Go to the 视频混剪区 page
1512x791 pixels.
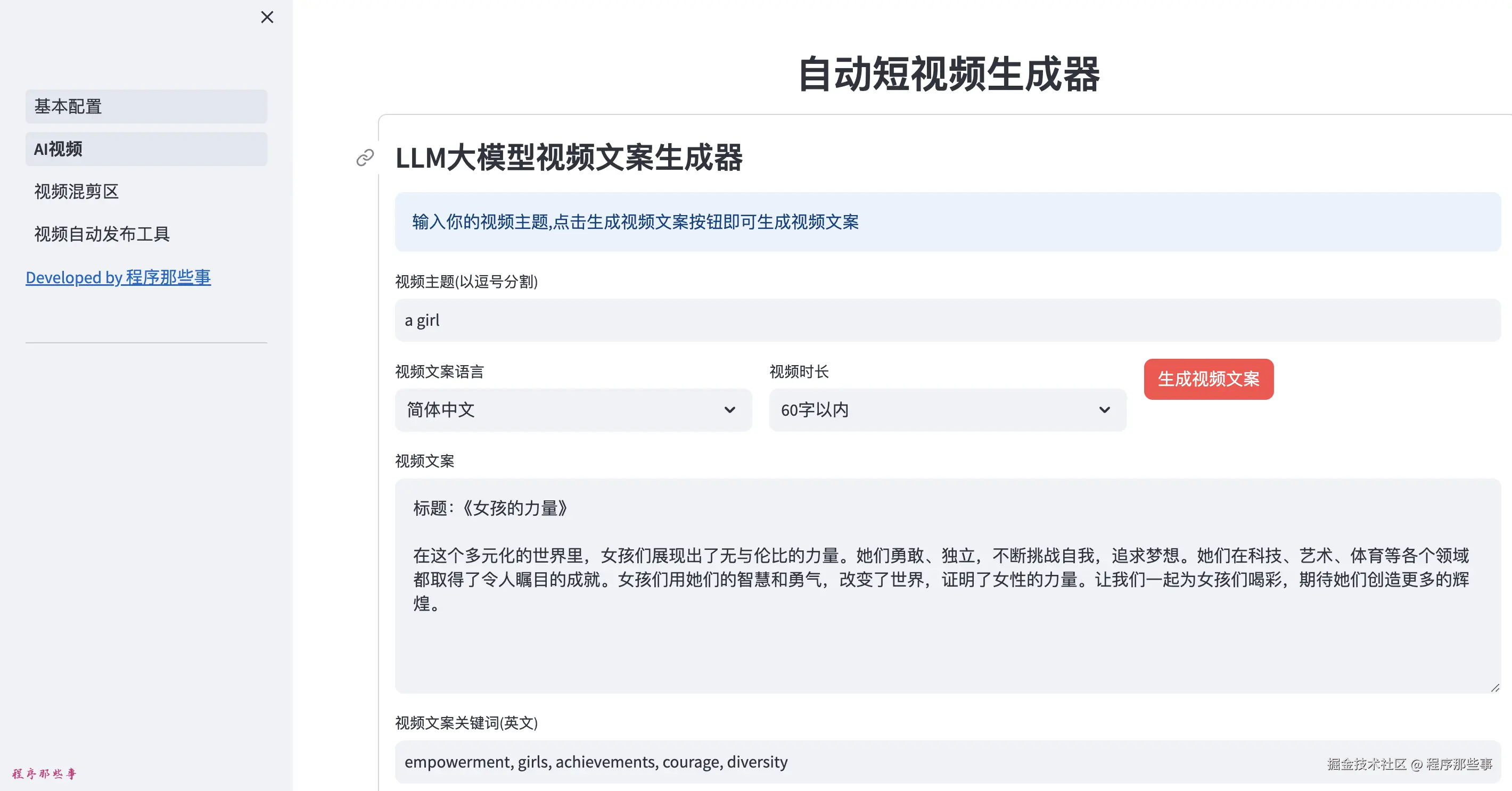point(146,191)
